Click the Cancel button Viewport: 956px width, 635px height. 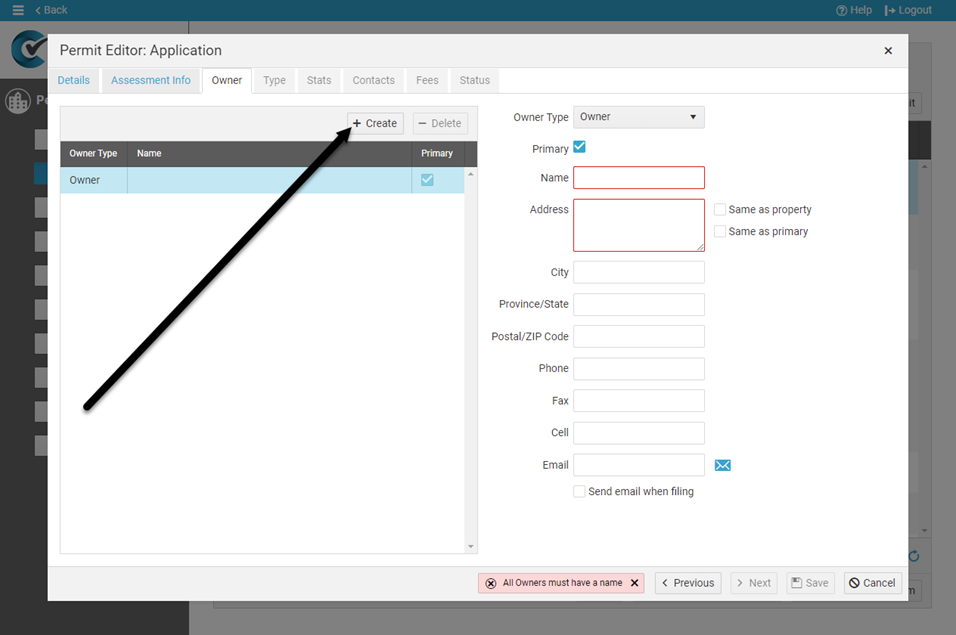point(872,583)
